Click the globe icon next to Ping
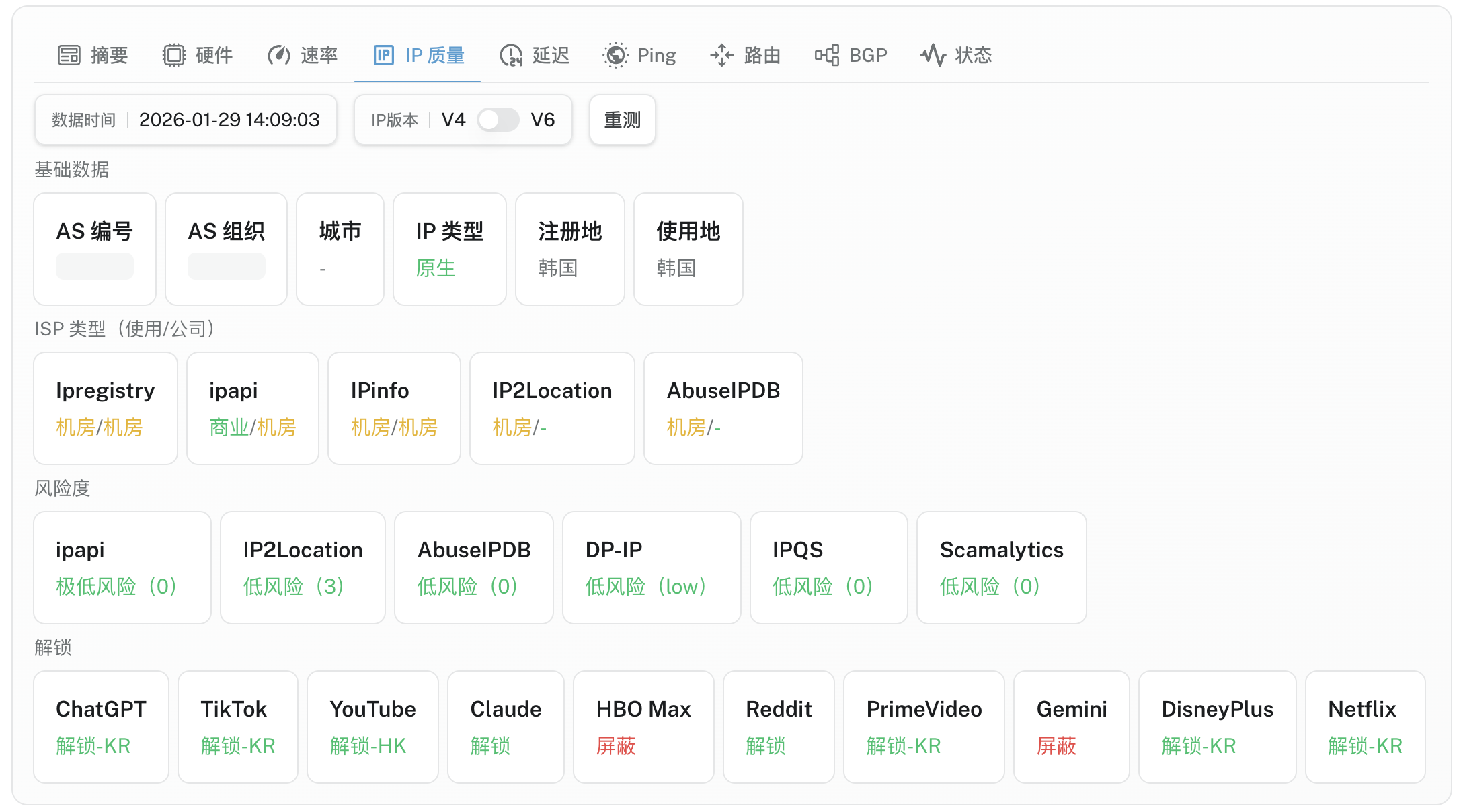The image size is (1459, 812). click(x=615, y=55)
